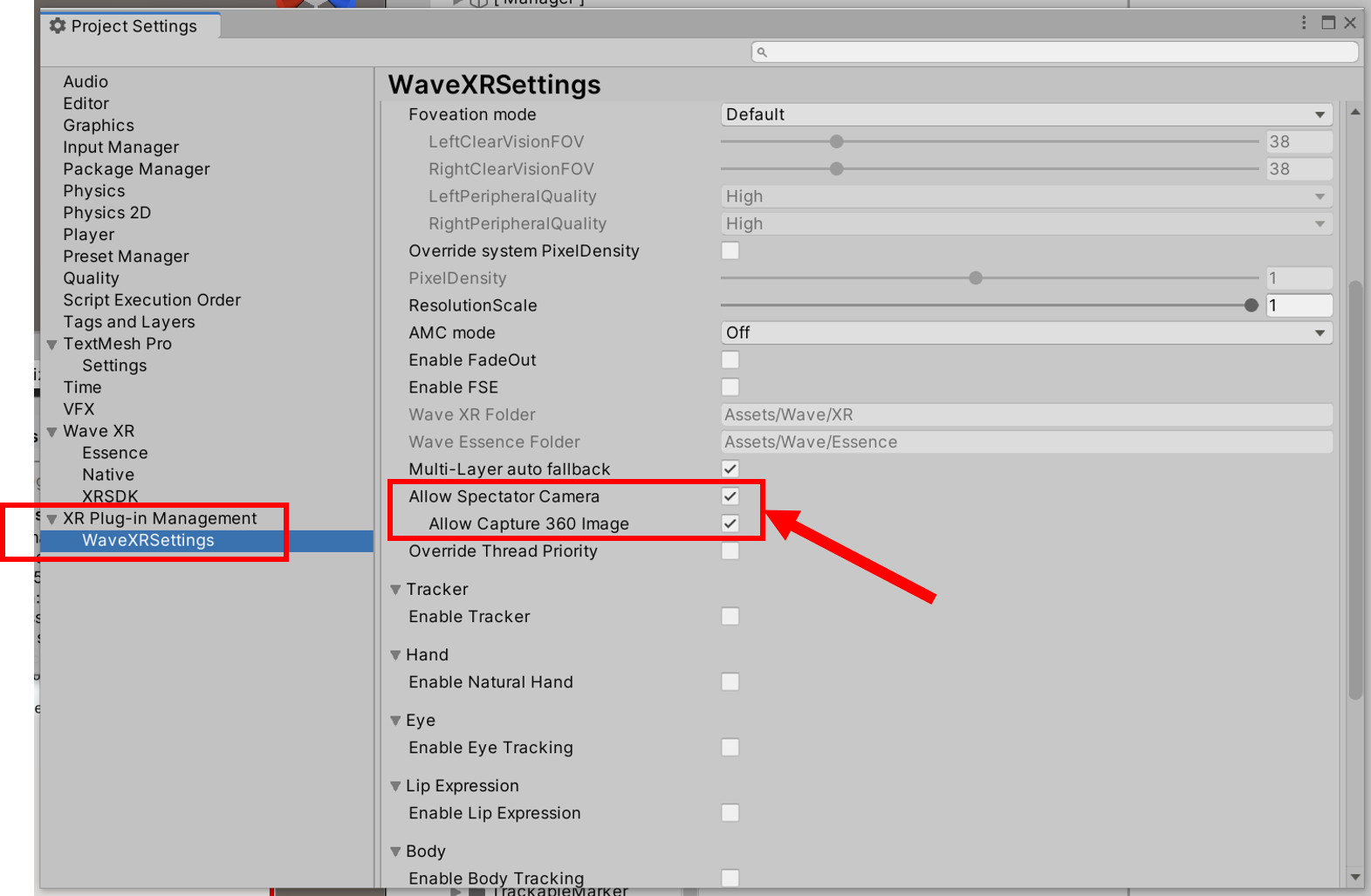Click the scrollbar up arrow
The width and height of the screenshot is (1371, 896).
point(1354,112)
